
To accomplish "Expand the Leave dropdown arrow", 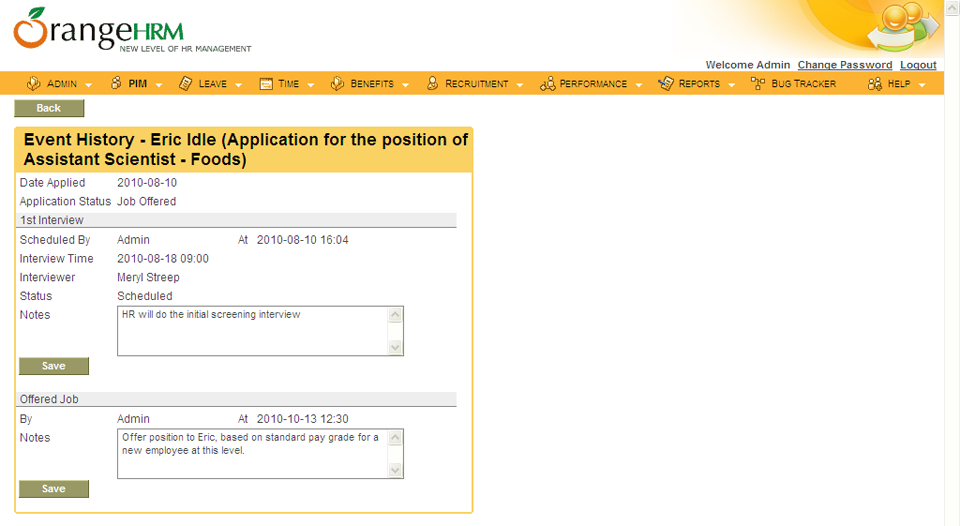I will coord(238,85).
